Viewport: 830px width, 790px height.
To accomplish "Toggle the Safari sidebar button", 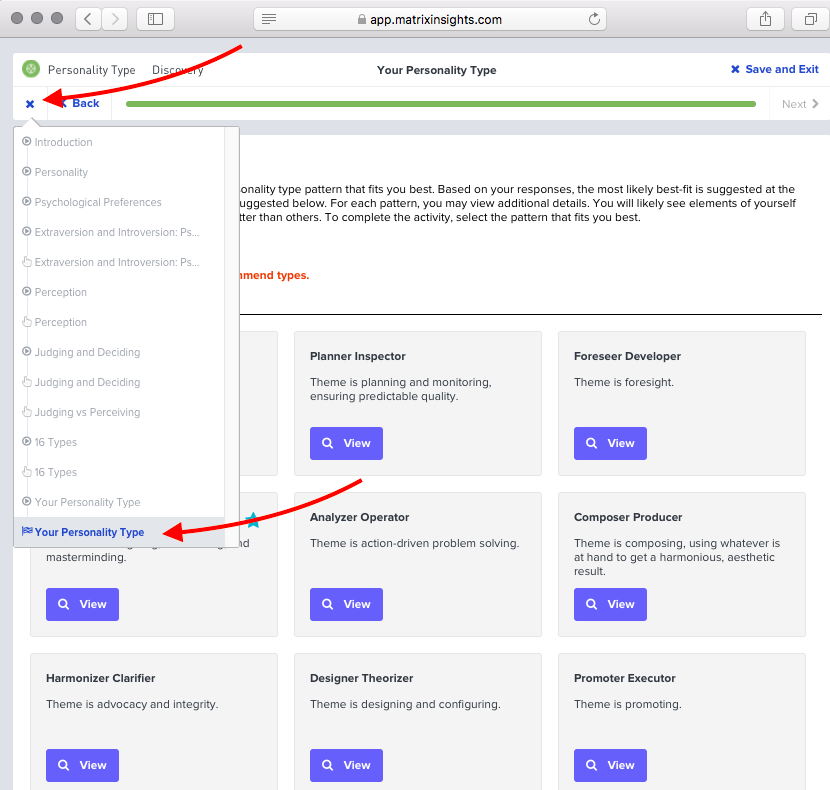I will [x=155, y=19].
